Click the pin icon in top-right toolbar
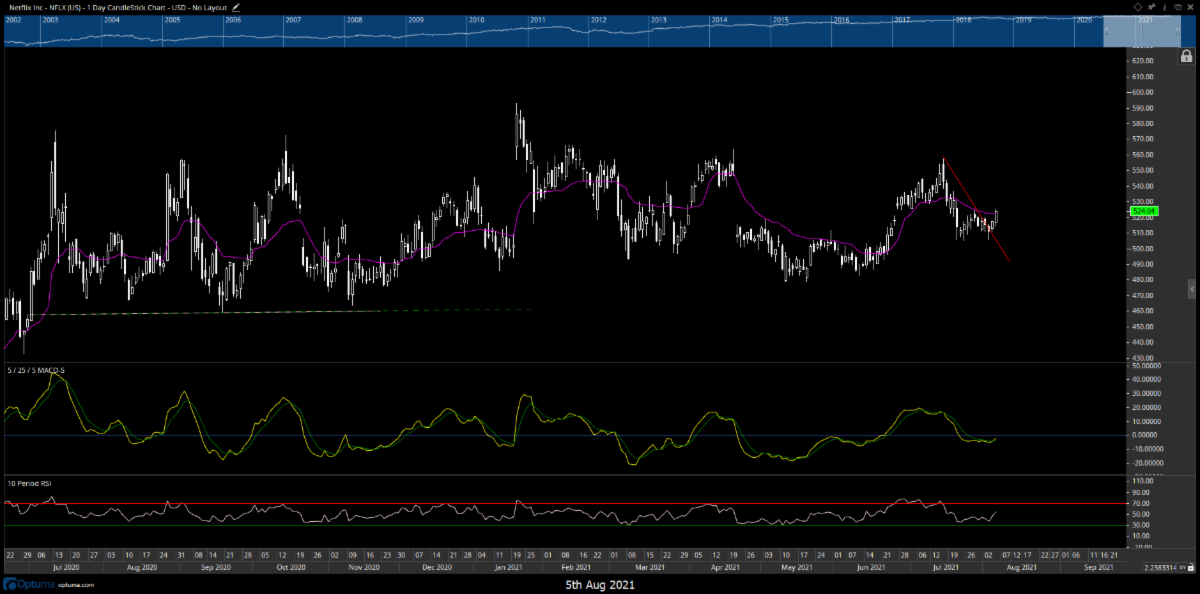 click(x=1152, y=7)
